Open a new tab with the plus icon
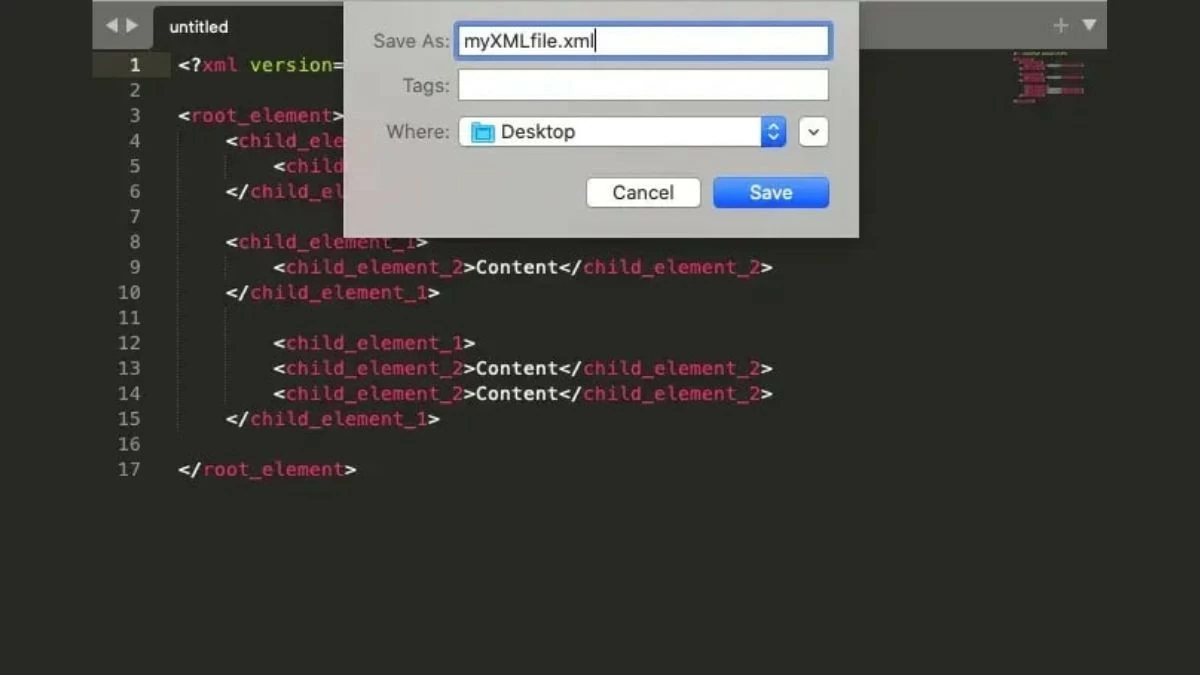 [1060, 25]
